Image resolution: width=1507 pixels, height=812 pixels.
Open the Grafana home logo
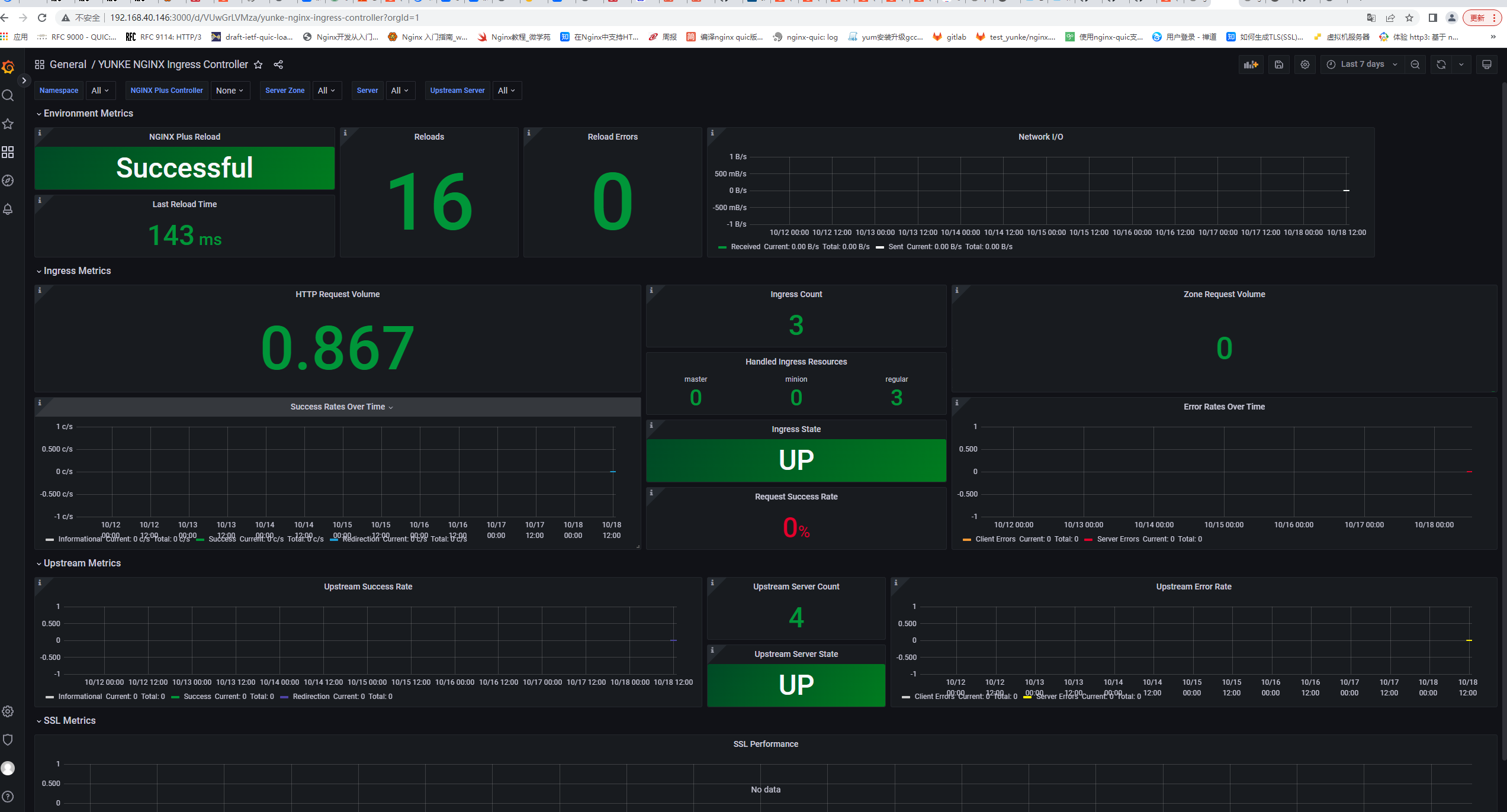pos(8,67)
